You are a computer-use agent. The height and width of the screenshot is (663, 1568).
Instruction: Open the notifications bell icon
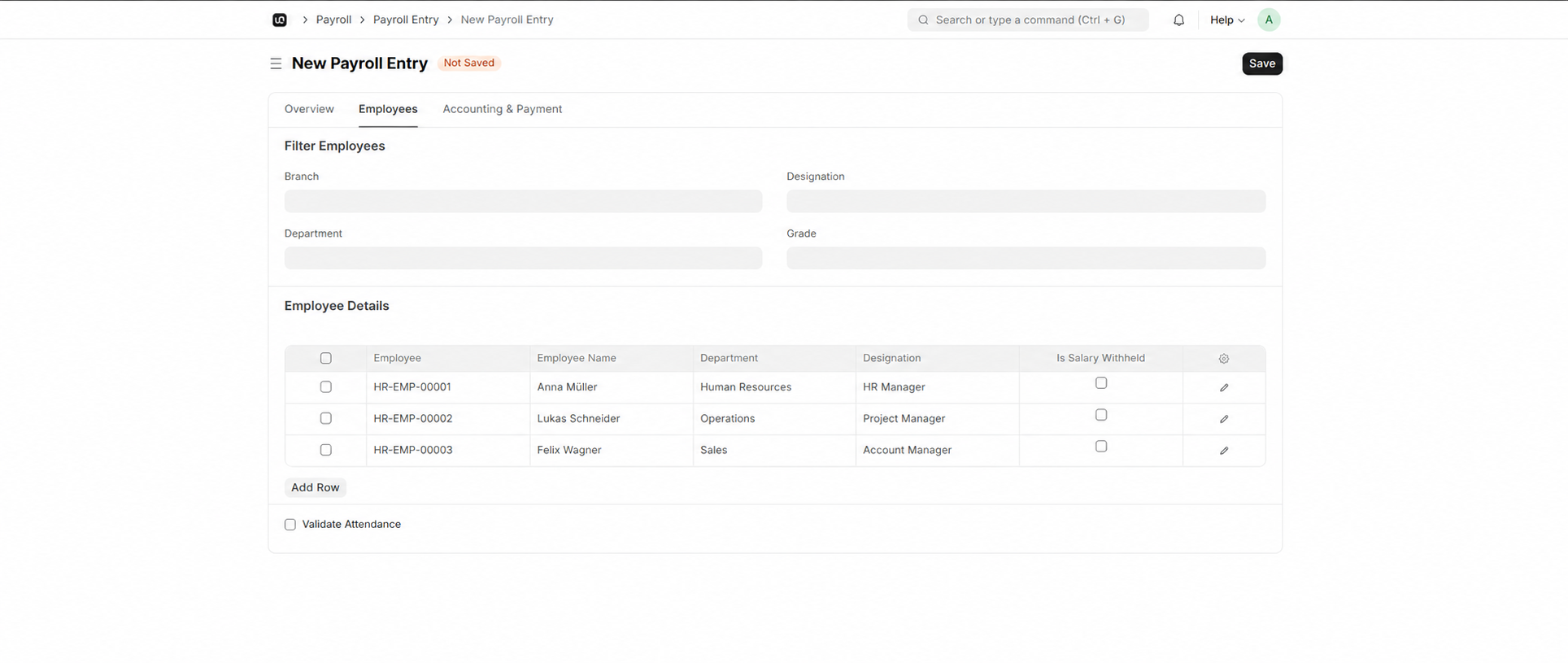1178,20
